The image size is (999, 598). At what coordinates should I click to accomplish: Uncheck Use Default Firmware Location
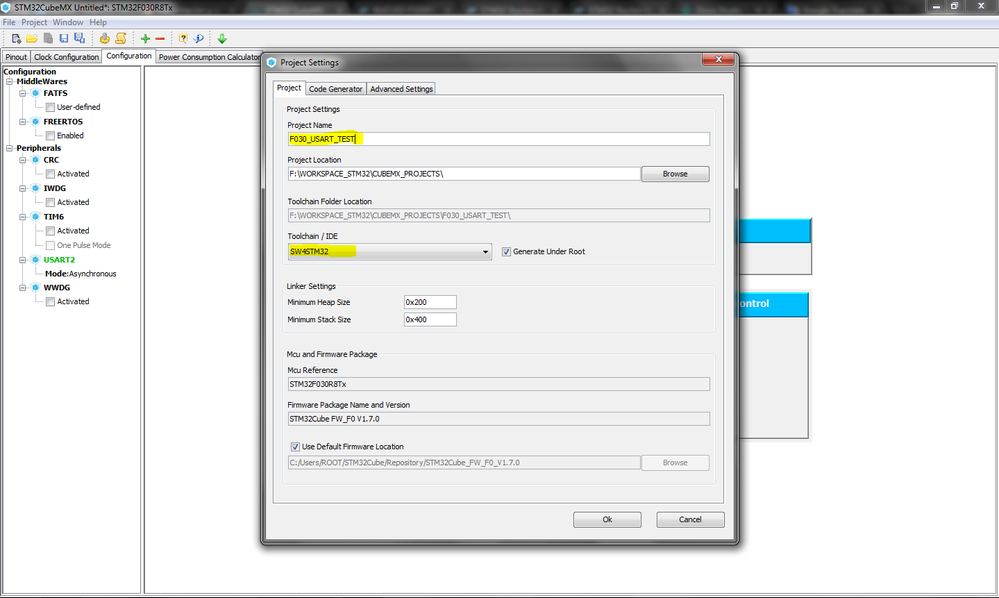click(x=295, y=447)
